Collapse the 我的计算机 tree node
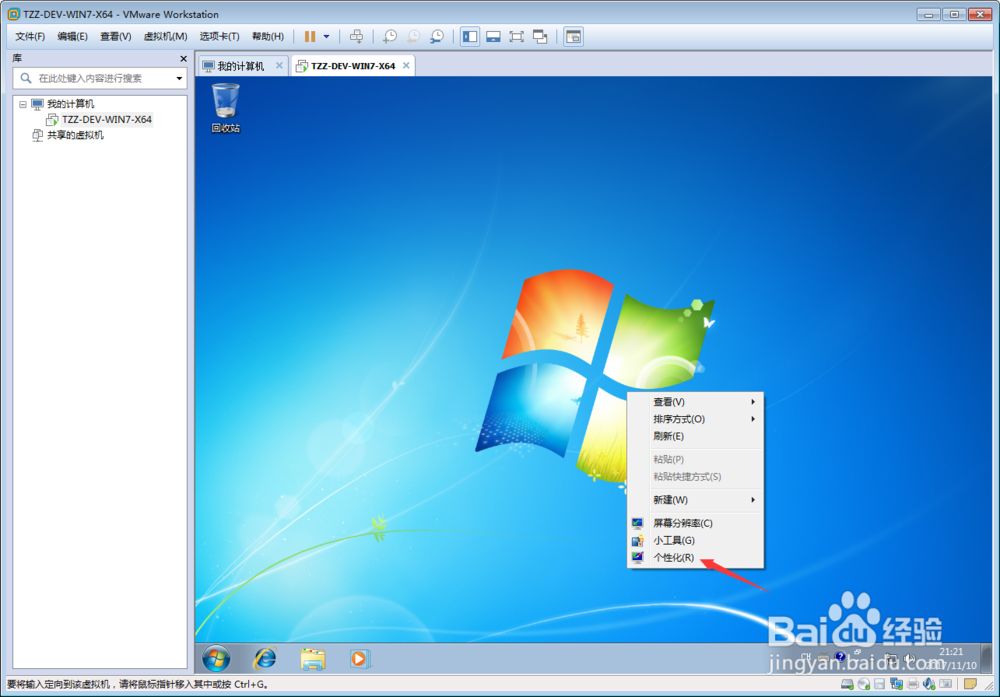Image resolution: width=1000 pixels, height=697 pixels. pyautogui.click(x=23, y=104)
